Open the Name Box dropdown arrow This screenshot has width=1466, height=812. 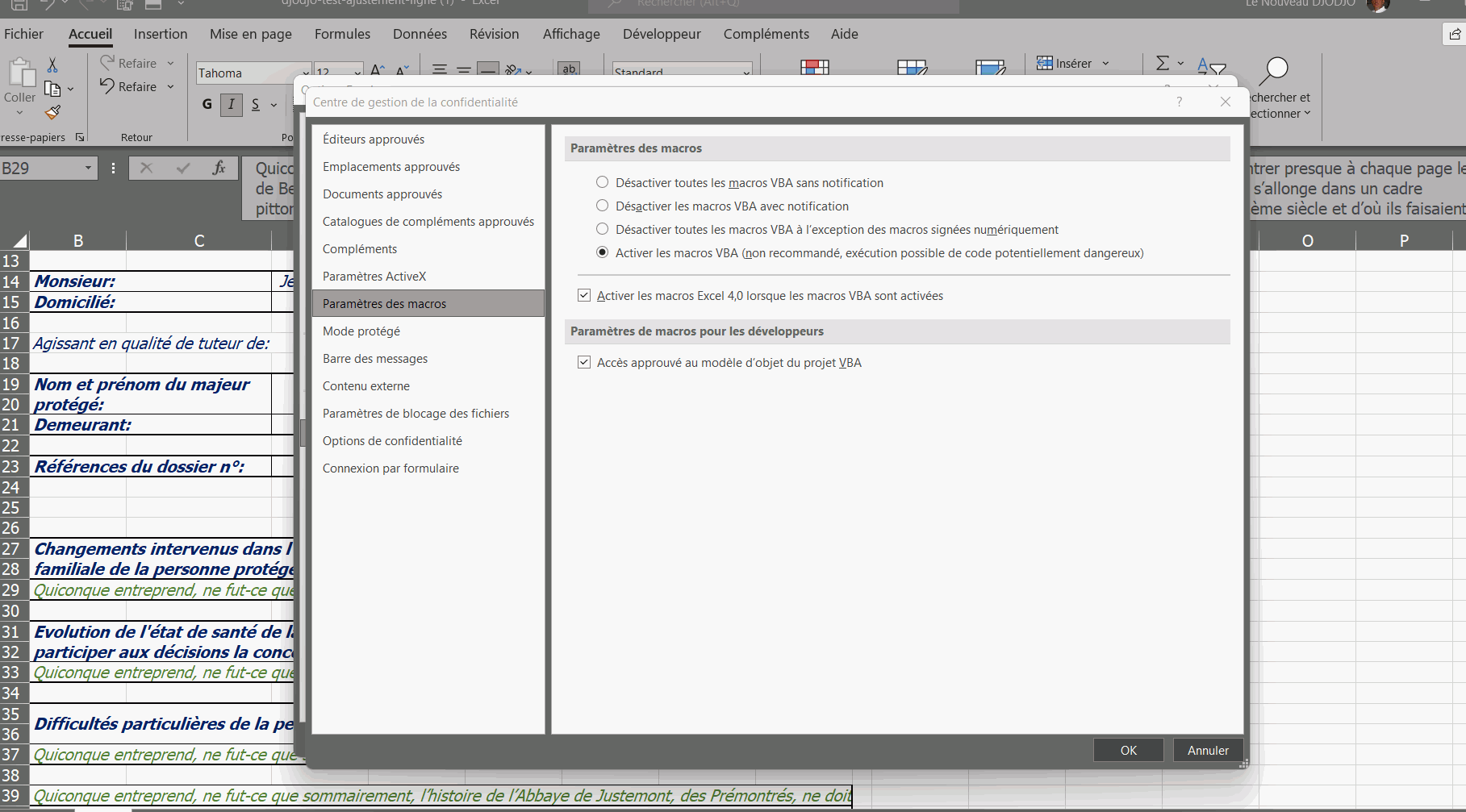click(x=88, y=168)
